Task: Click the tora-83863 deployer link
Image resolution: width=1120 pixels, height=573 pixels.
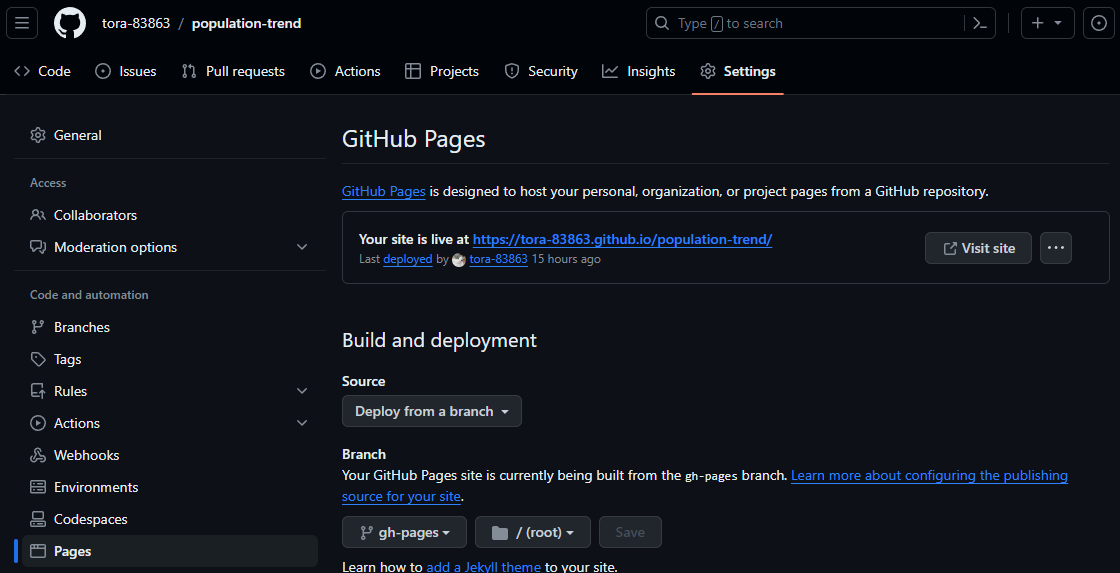Action: 499,259
